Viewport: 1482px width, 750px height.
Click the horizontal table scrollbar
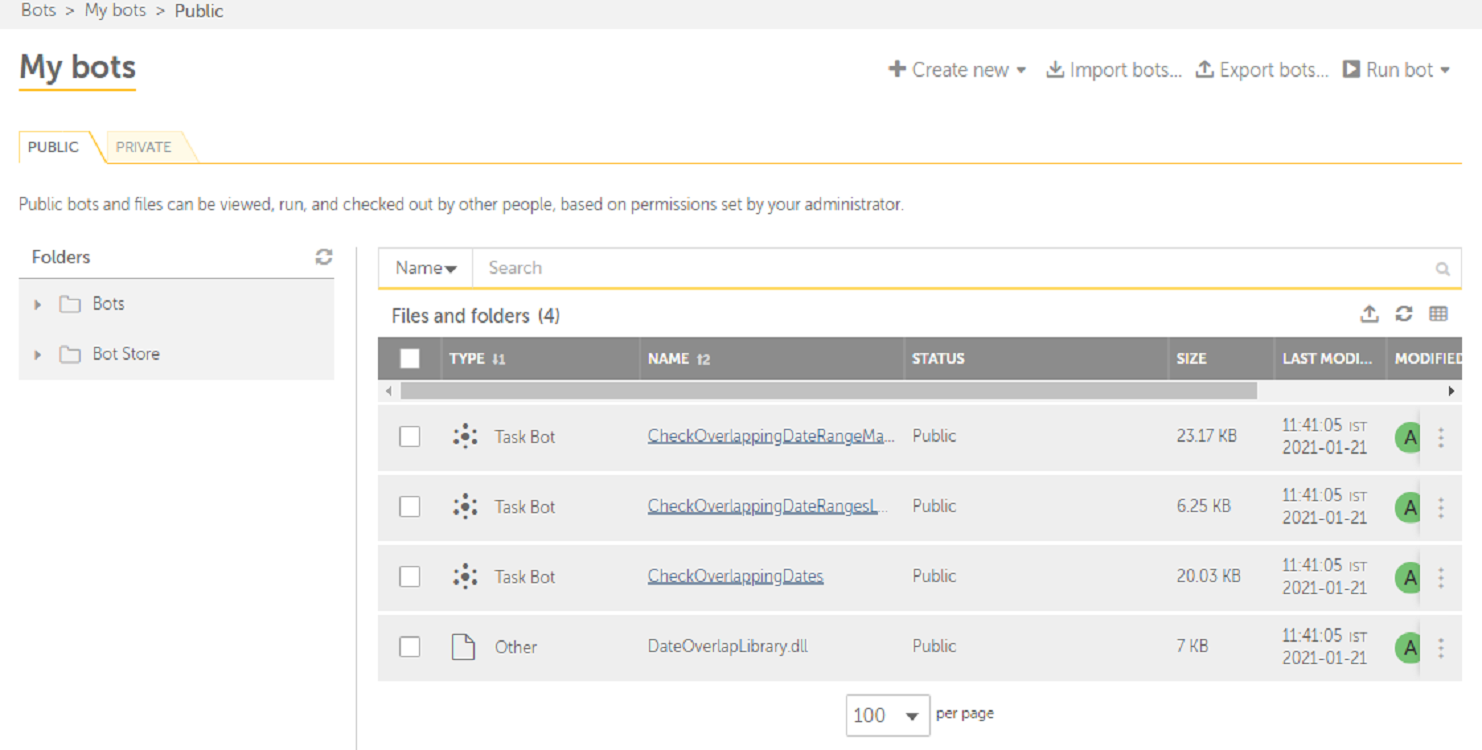point(828,391)
